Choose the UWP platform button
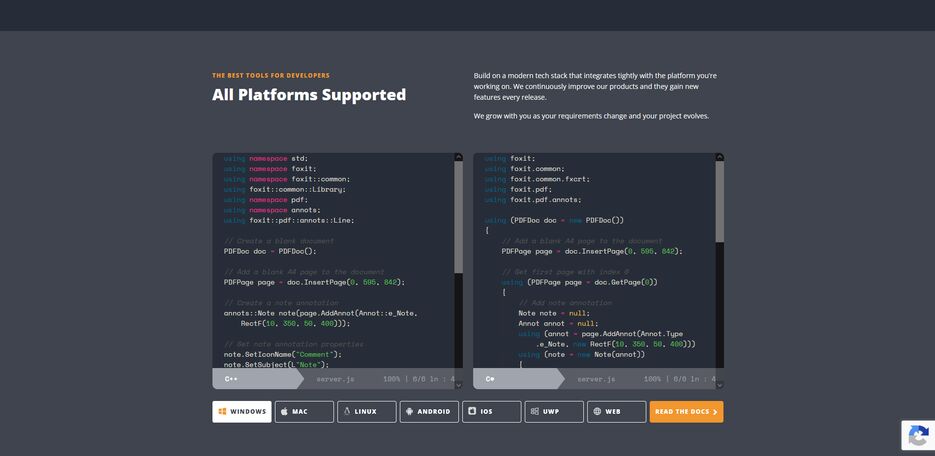 pos(553,411)
